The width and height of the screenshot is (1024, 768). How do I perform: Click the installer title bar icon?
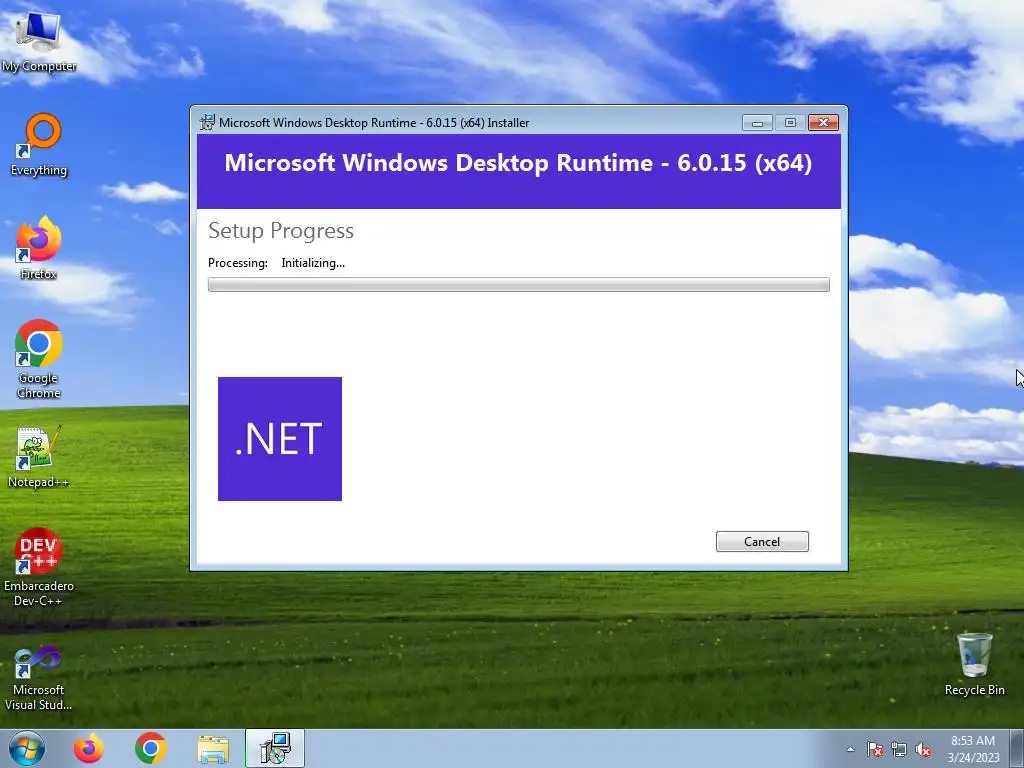pyautogui.click(x=207, y=122)
